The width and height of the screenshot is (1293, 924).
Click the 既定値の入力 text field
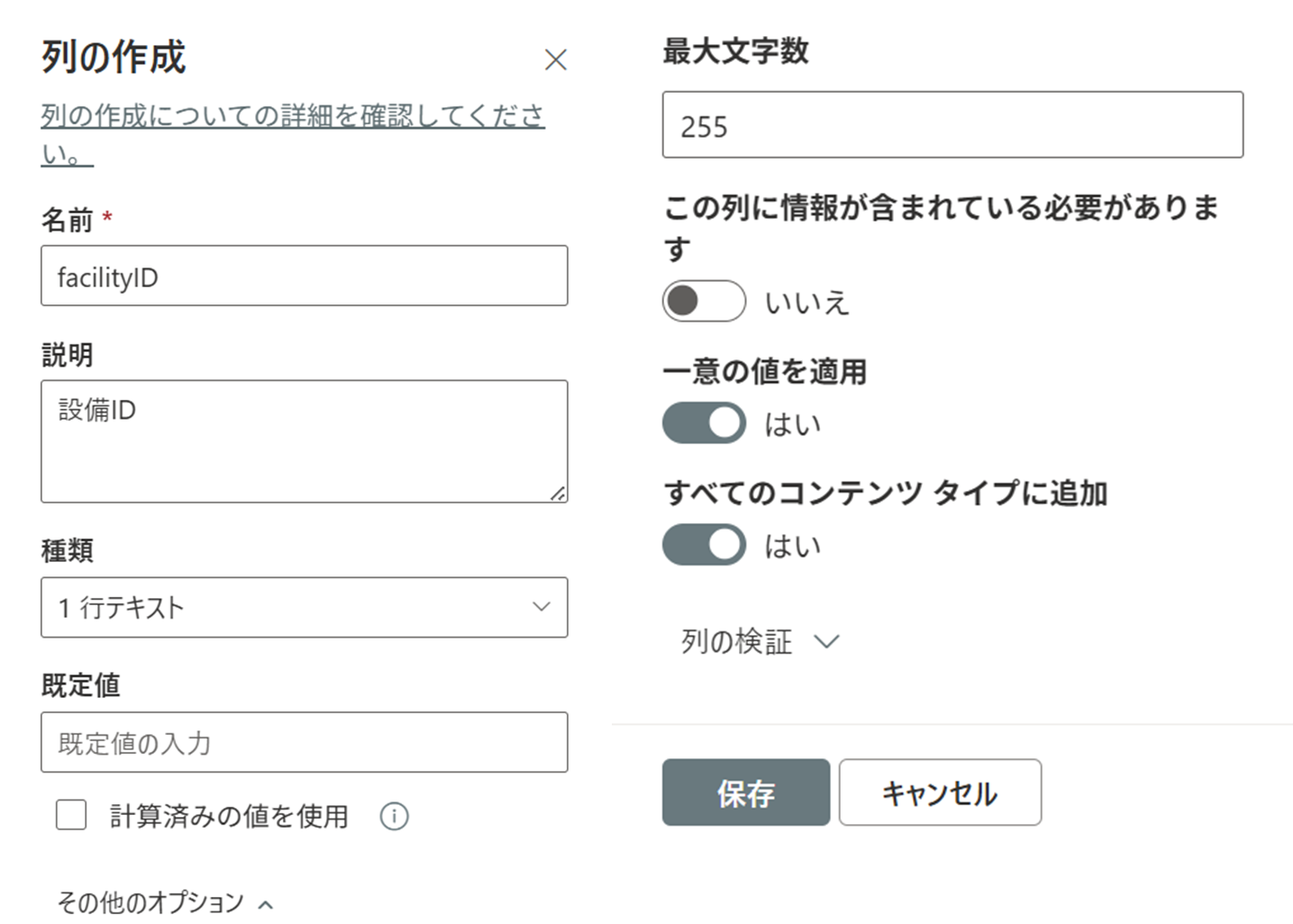(x=304, y=742)
